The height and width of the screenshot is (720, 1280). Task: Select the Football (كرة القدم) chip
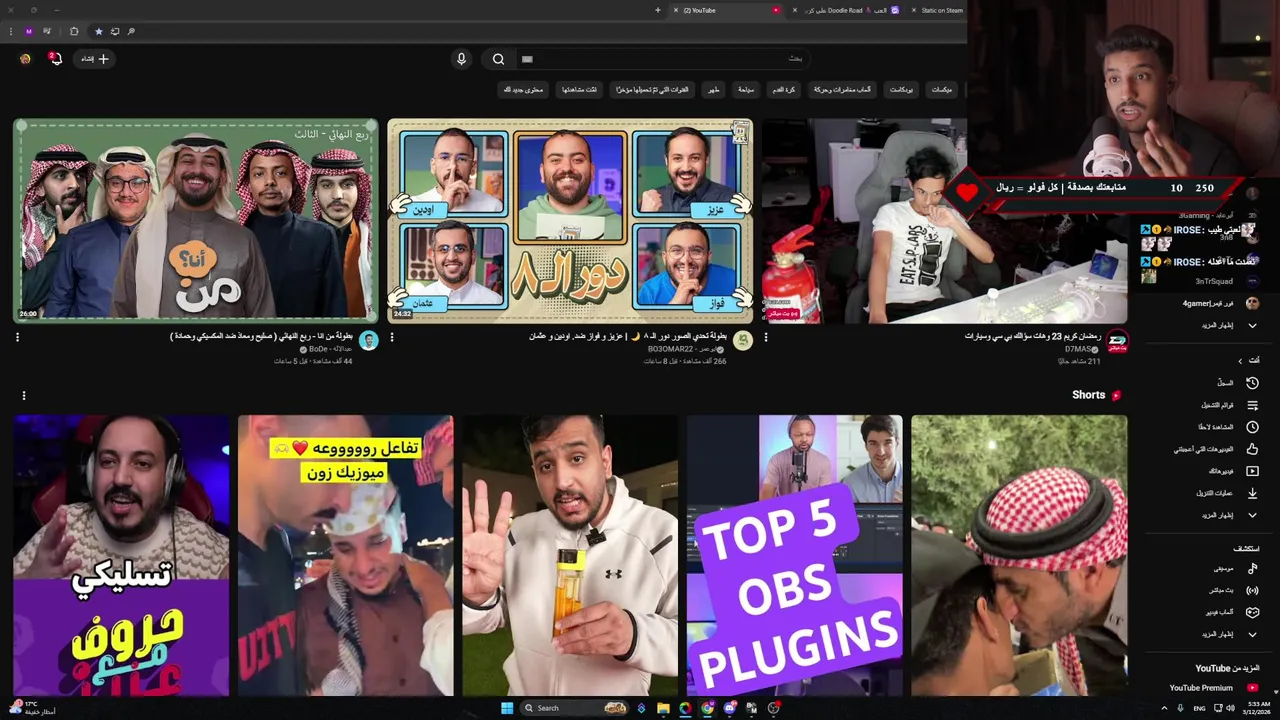pos(785,90)
